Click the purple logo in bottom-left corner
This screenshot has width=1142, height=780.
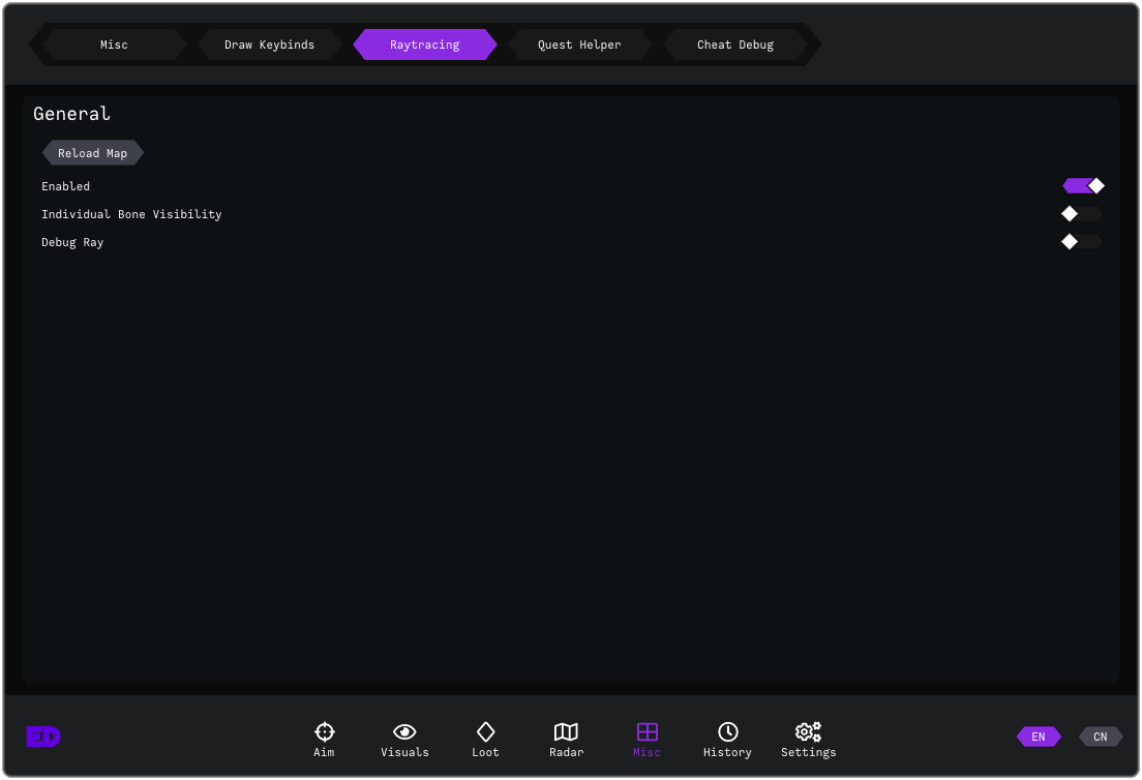43,737
